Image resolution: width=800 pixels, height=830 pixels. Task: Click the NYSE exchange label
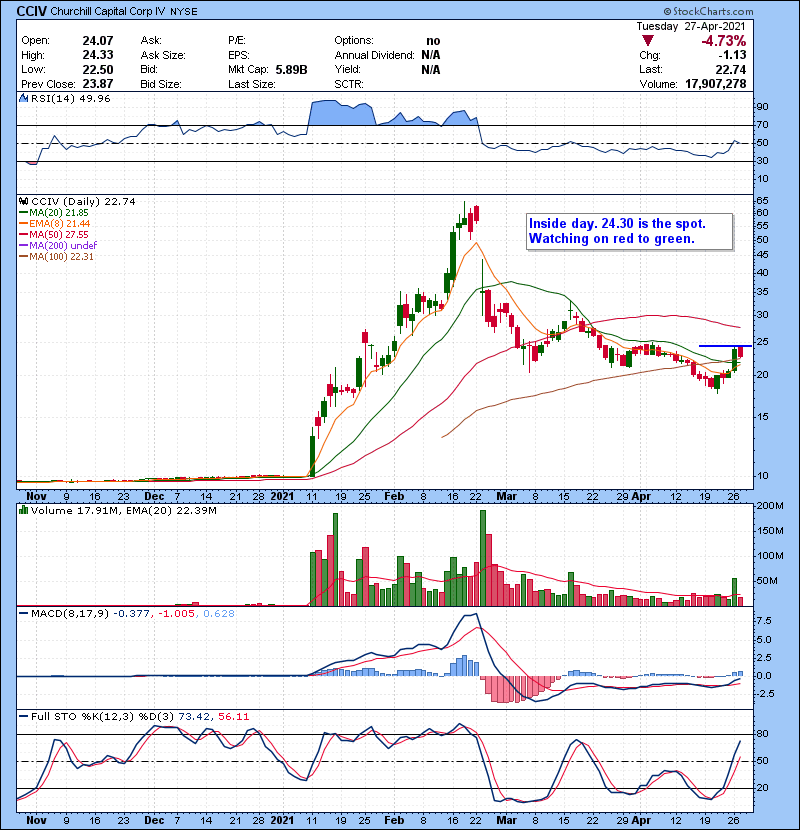(184, 12)
